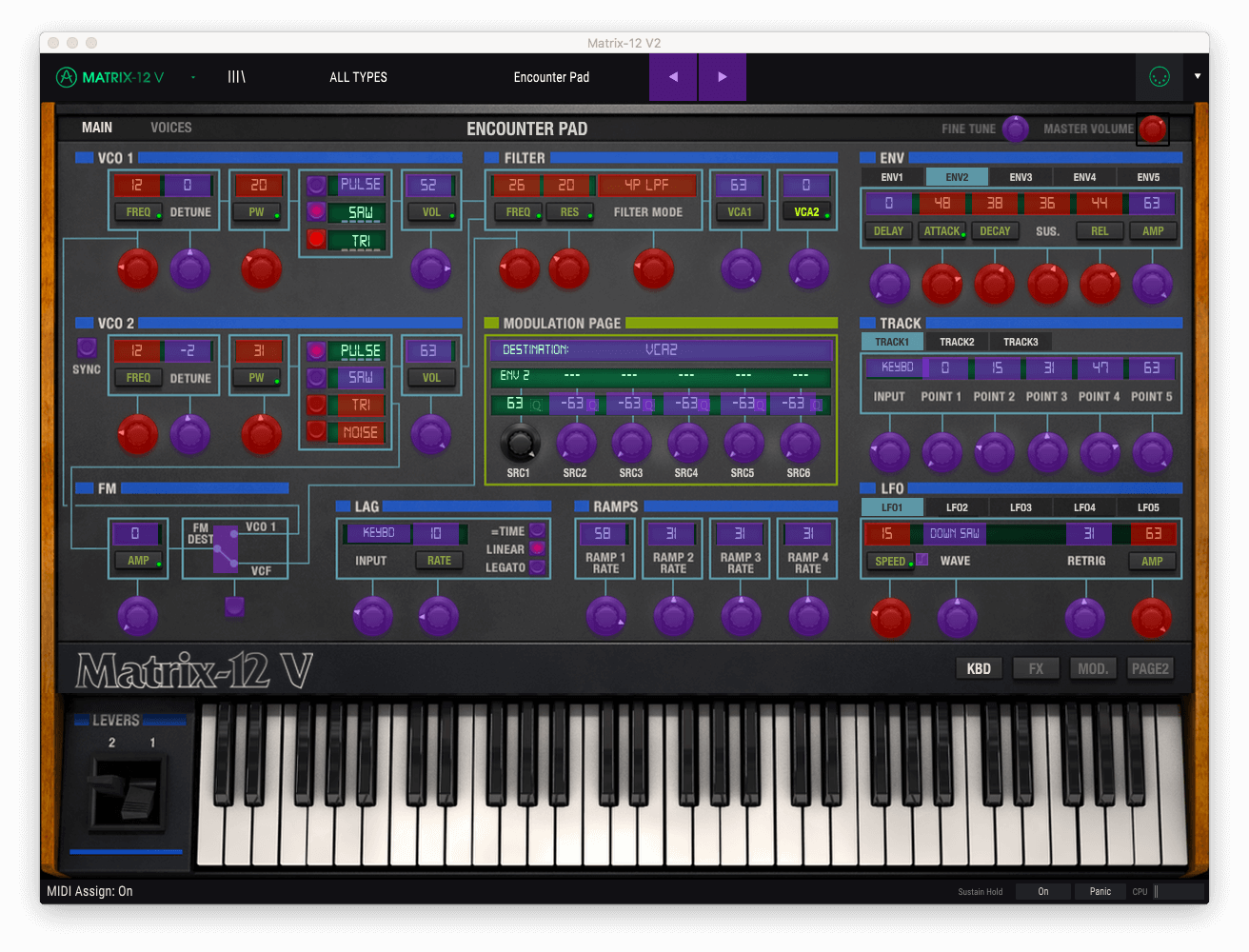Screen dimensions: 1249x952
Task: Toggle VCO 1 TRI waveform button
Action: pyautogui.click(x=316, y=239)
